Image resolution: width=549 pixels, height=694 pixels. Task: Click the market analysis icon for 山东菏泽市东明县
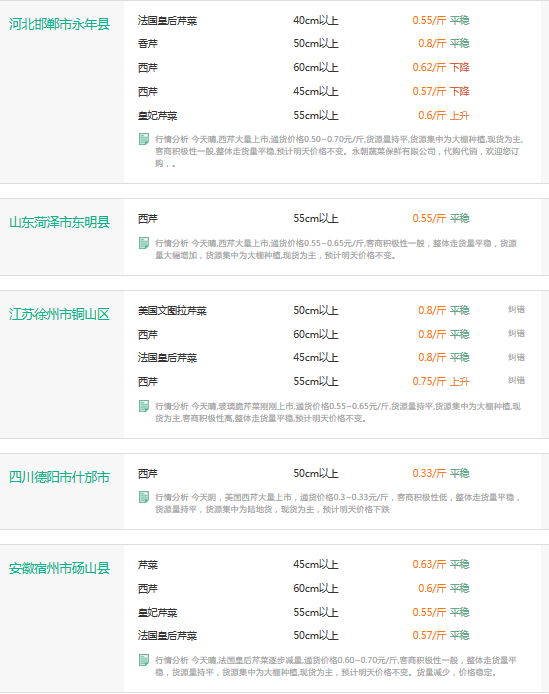pyautogui.click(x=144, y=243)
